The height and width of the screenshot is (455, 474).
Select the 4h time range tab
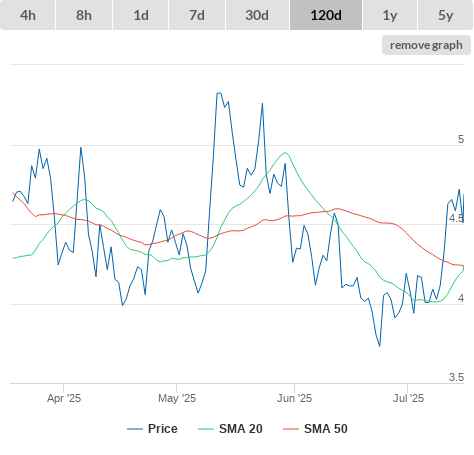(28, 15)
